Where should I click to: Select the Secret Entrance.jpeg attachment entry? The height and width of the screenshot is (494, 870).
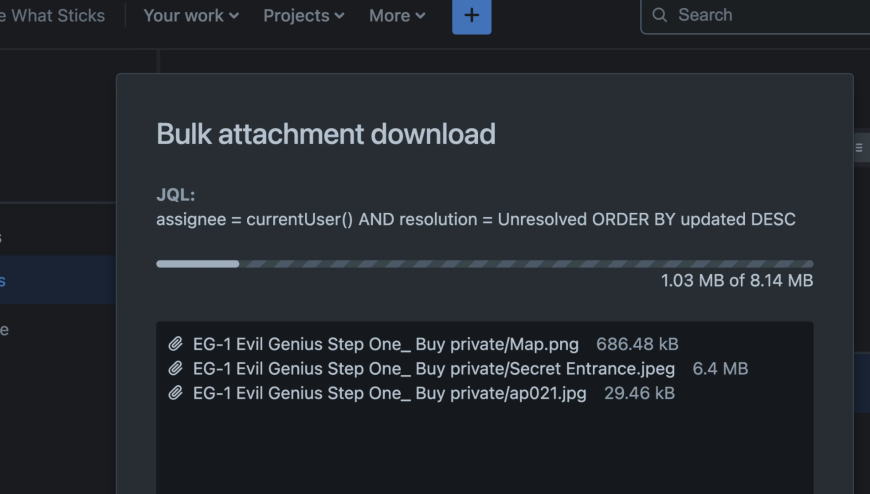433,369
